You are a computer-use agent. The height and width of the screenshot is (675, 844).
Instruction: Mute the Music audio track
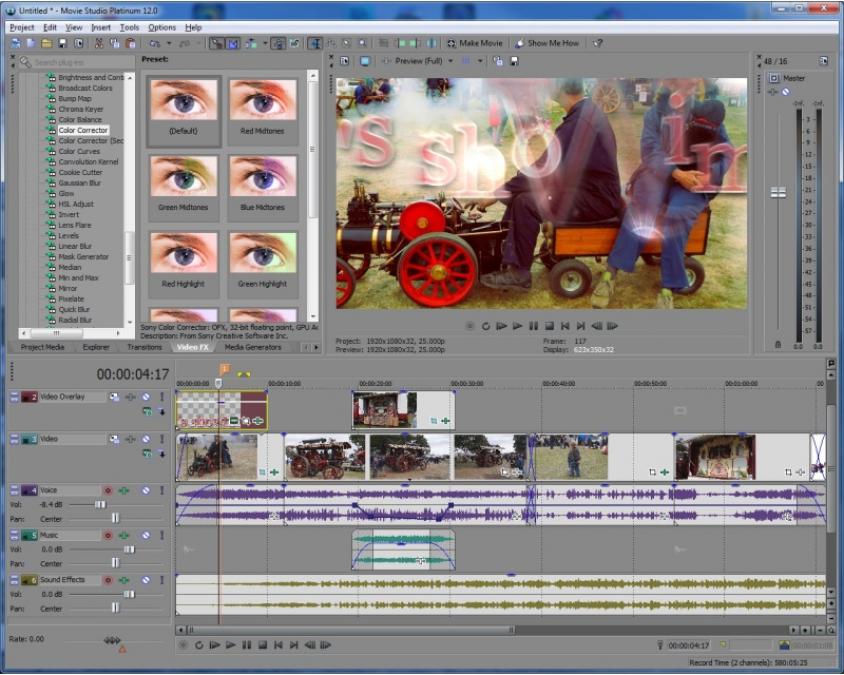tap(146, 535)
